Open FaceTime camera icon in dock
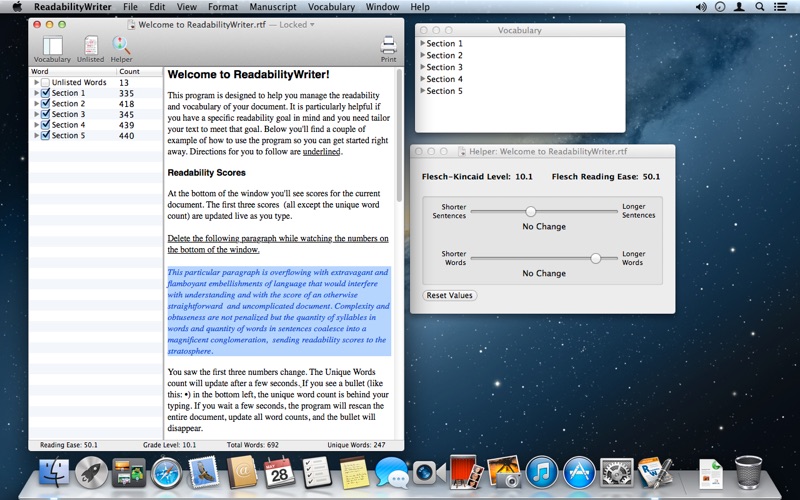The width and height of the screenshot is (800, 500). tap(429, 472)
